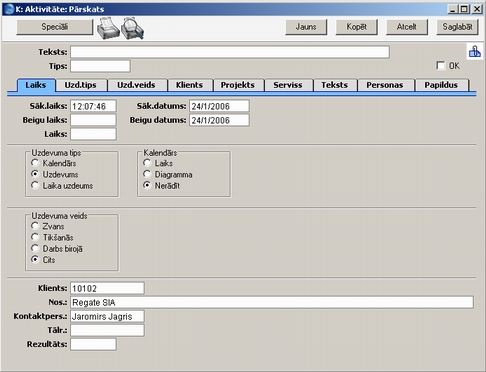Image resolution: width=486 pixels, height=372 pixels.
Task: Click the Saglabāt button
Action: coord(457,27)
